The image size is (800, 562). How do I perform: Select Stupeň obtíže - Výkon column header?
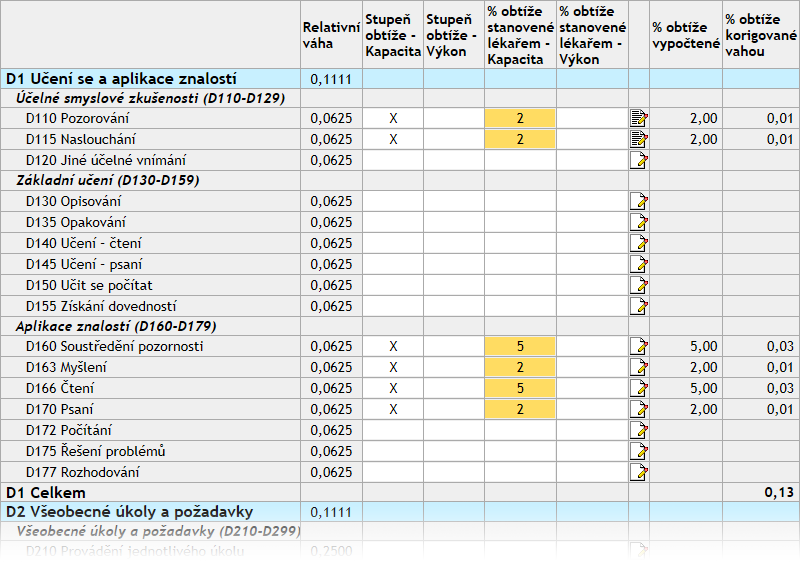click(x=454, y=35)
